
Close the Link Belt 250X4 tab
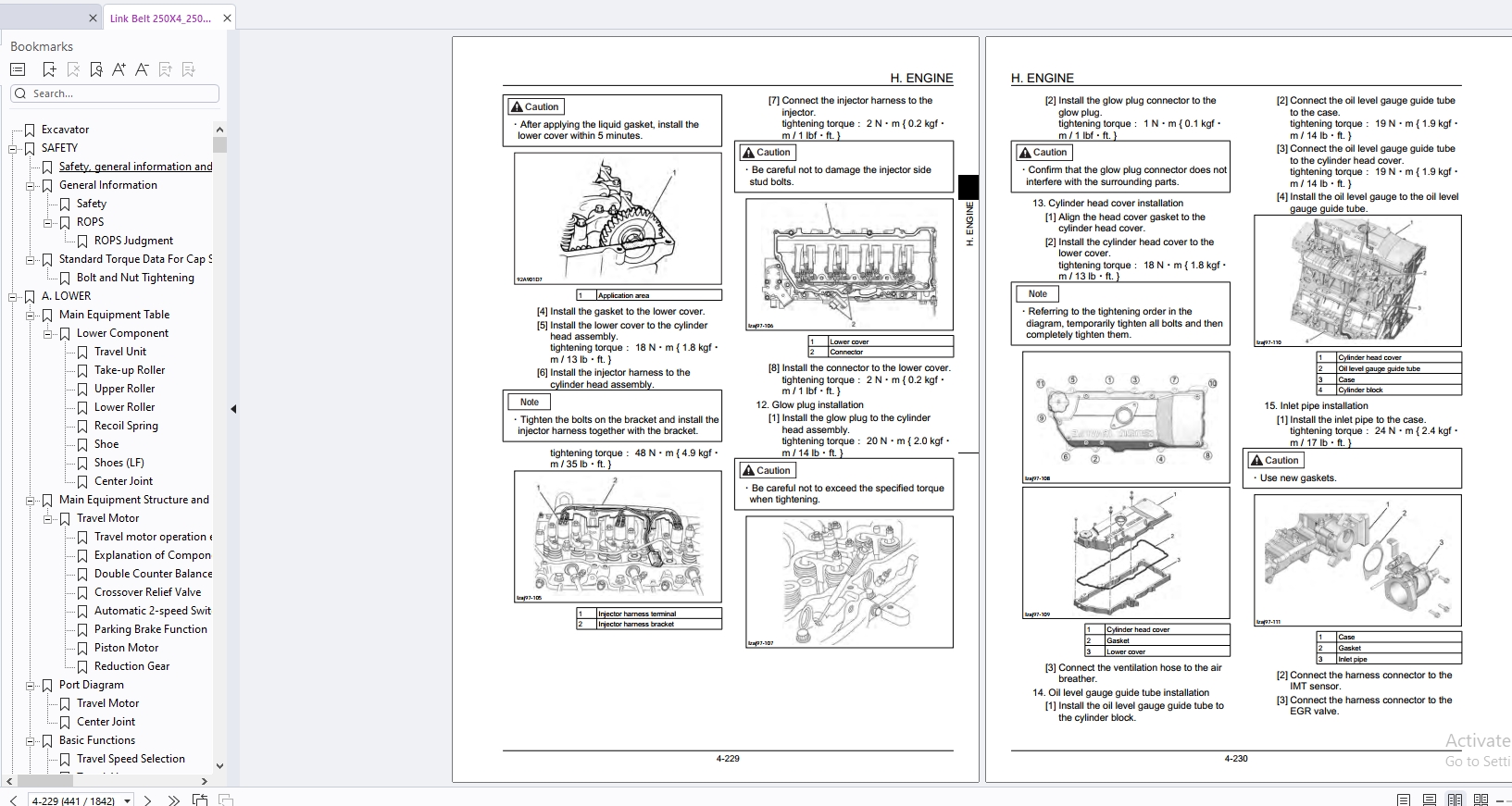[227, 18]
